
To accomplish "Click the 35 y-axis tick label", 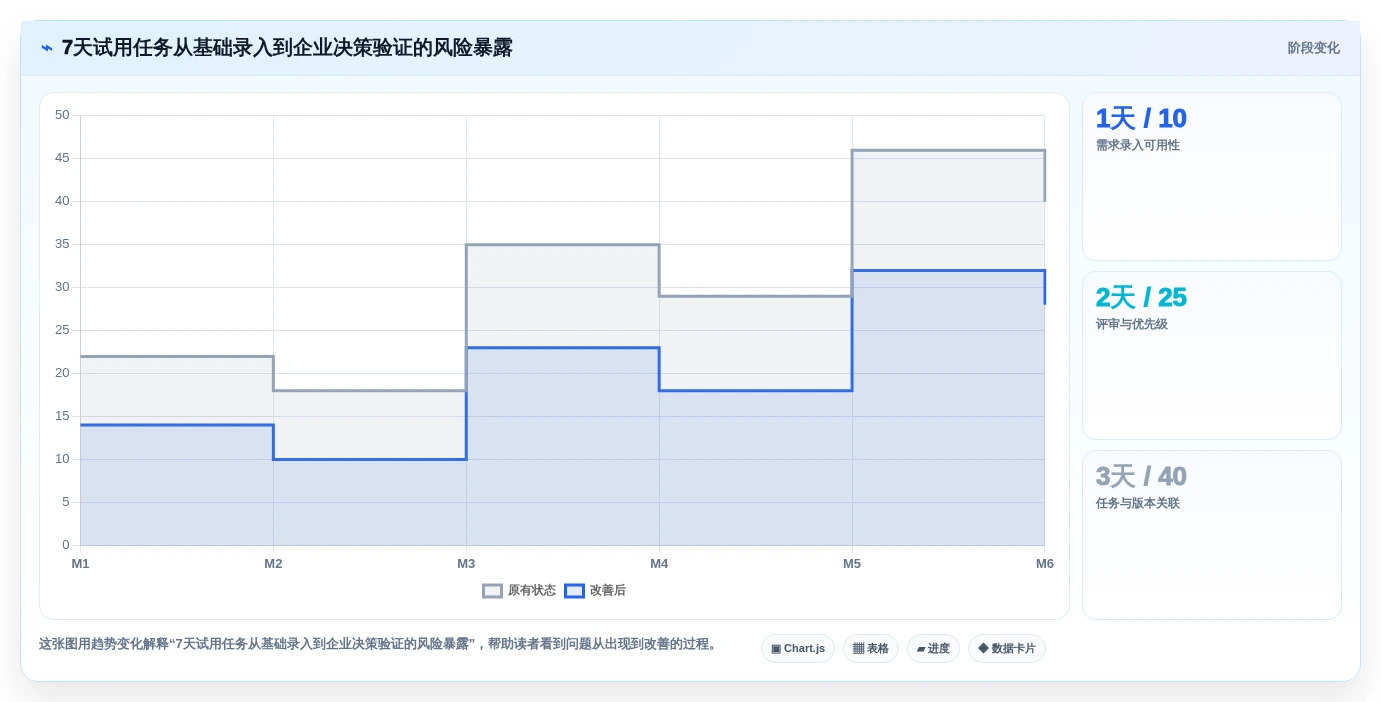I will click(x=62, y=244).
